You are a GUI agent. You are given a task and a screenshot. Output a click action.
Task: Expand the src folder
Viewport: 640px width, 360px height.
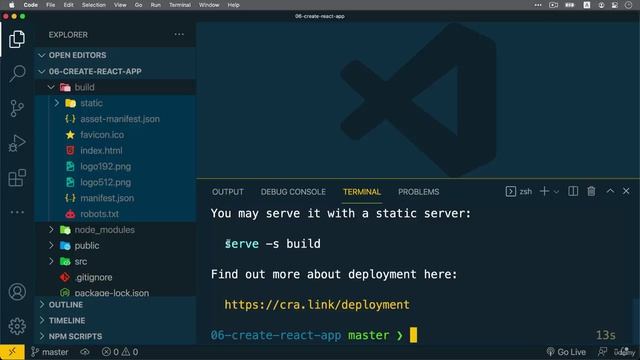(116, 262)
